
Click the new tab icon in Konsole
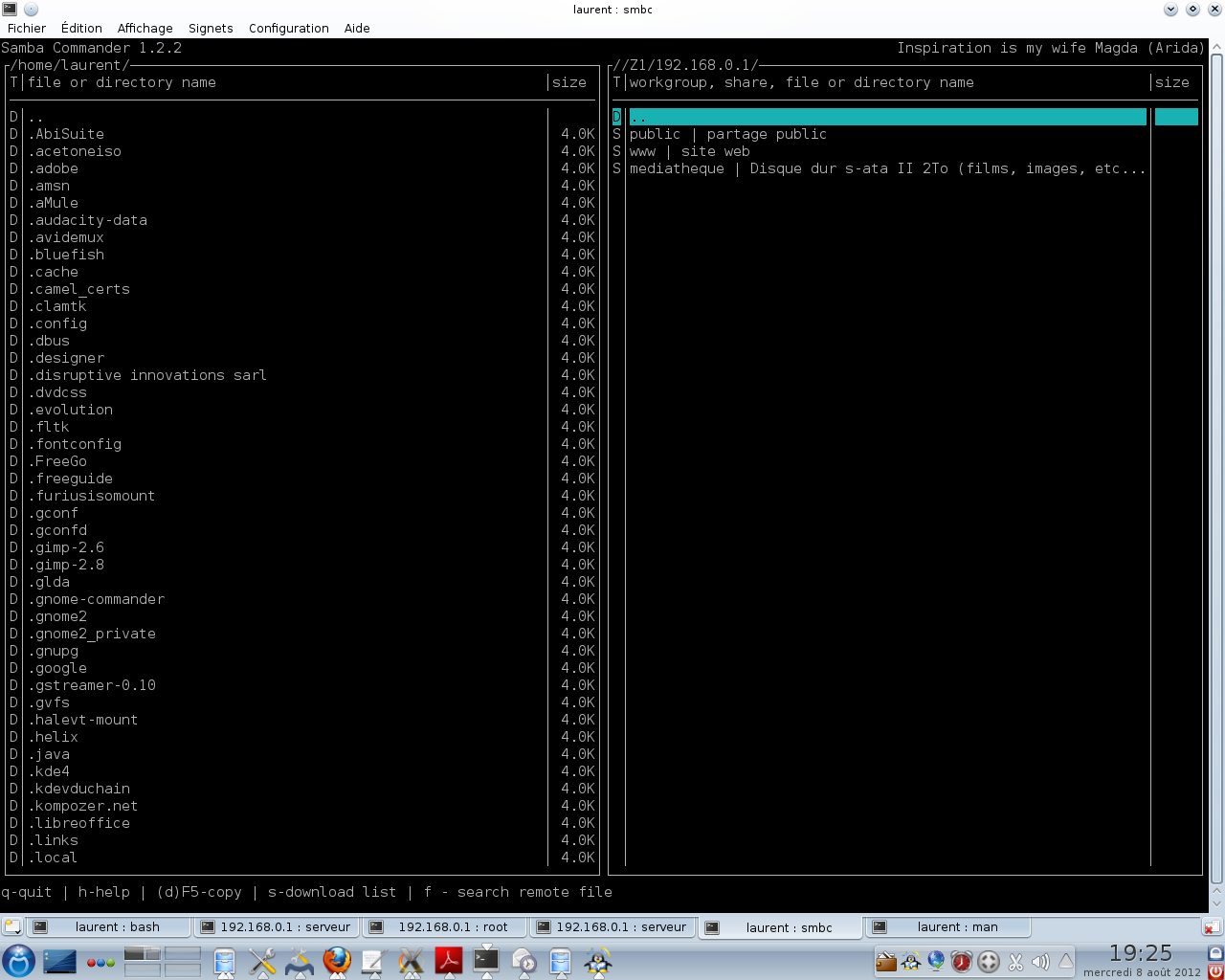click(11, 926)
